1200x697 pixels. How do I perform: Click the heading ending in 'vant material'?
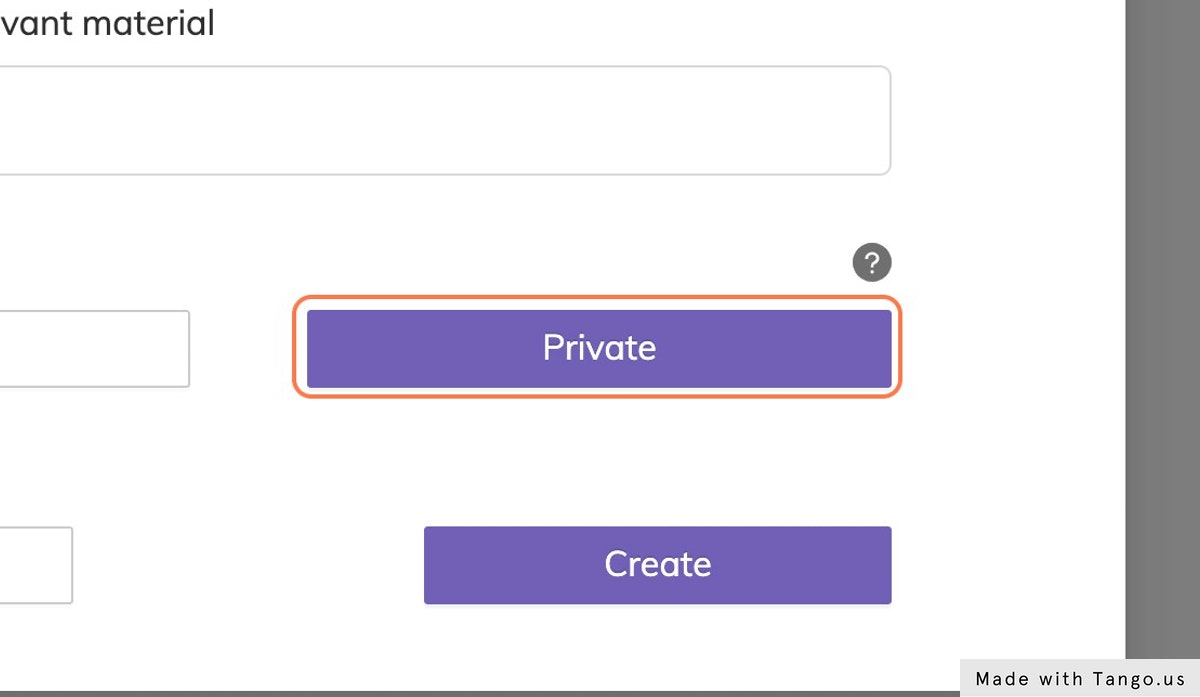point(105,22)
